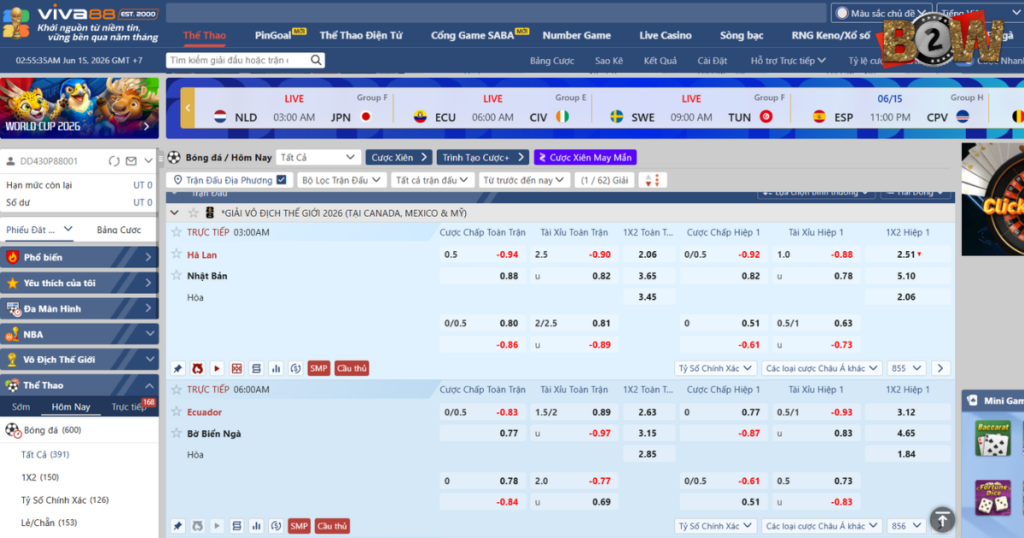Open the messages envelope icon
The width and height of the screenshot is (1024, 538).
tap(131, 161)
